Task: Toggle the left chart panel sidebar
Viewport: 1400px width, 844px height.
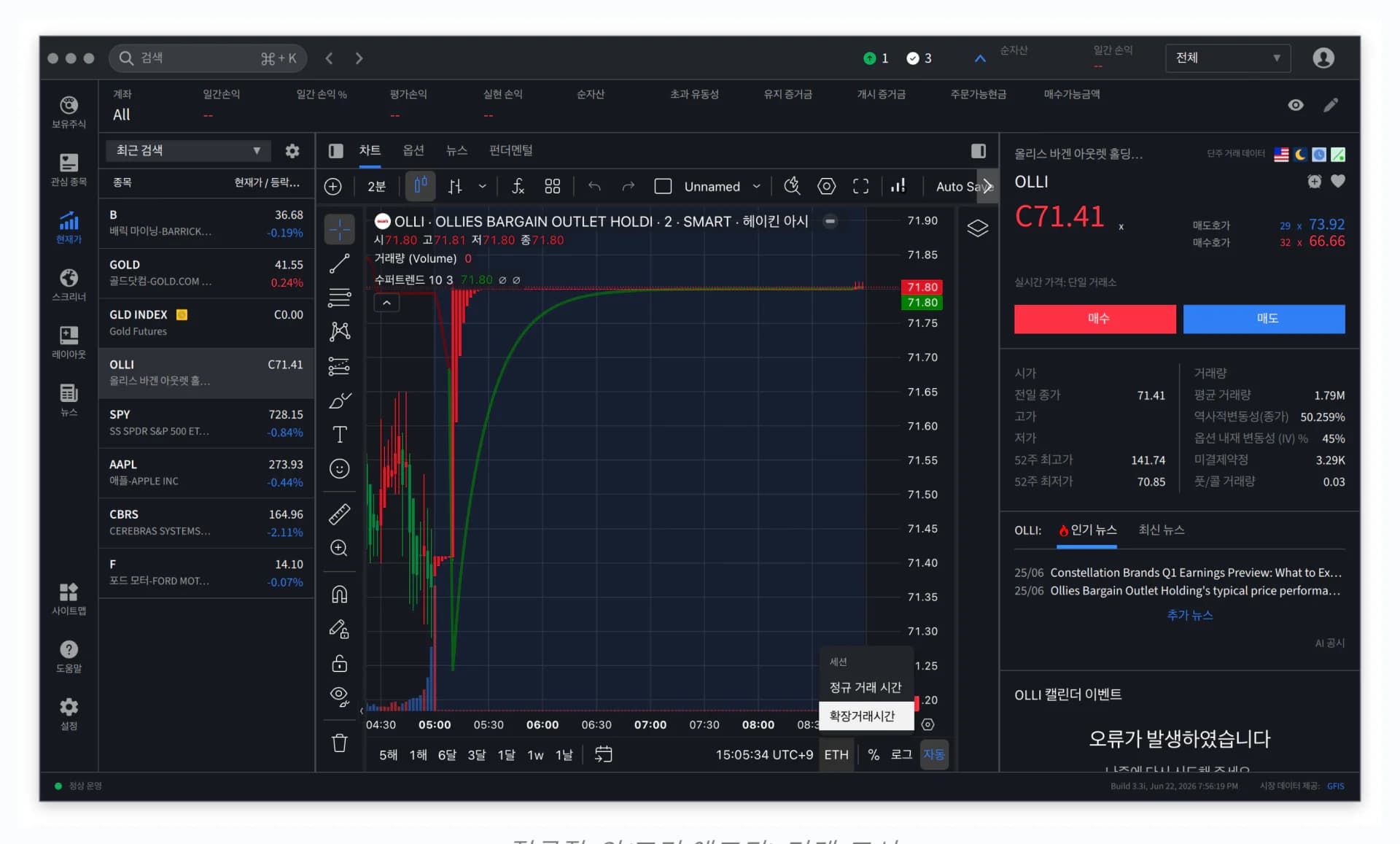Action: (x=336, y=151)
